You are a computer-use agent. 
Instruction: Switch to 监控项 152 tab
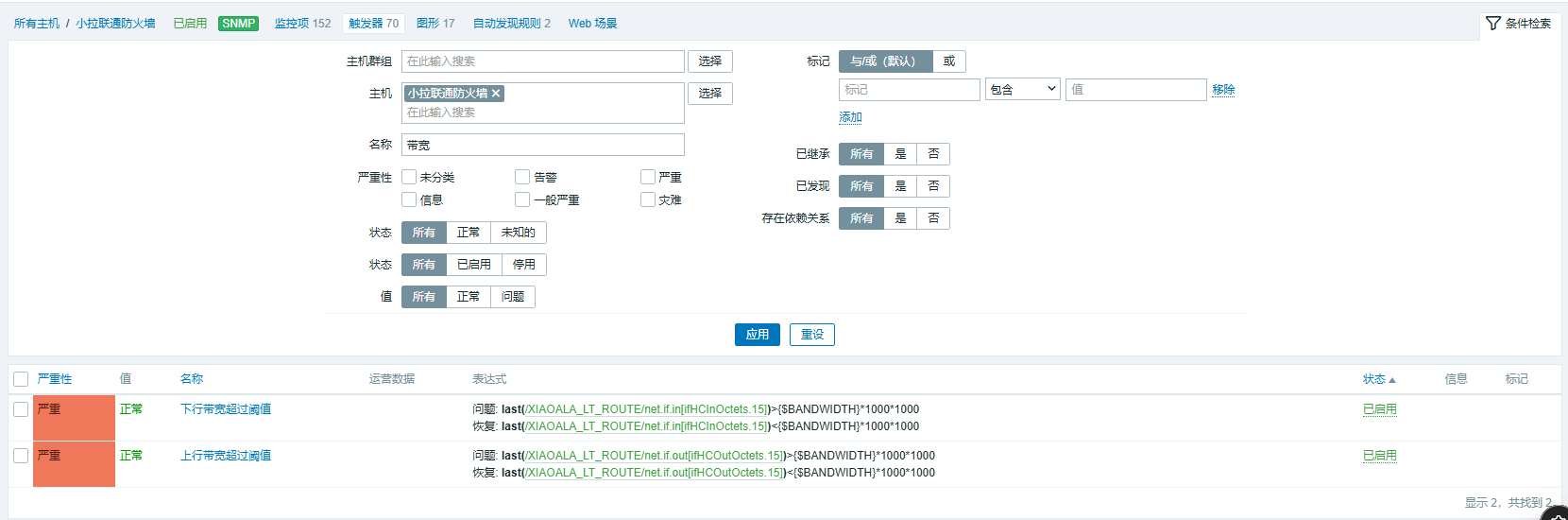point(302,24)
